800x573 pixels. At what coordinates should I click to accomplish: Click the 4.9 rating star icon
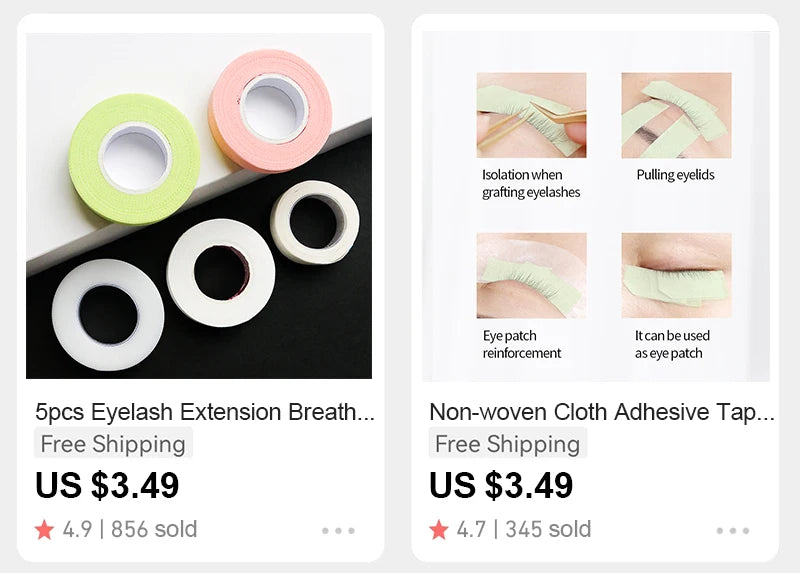tap(44, 530)
